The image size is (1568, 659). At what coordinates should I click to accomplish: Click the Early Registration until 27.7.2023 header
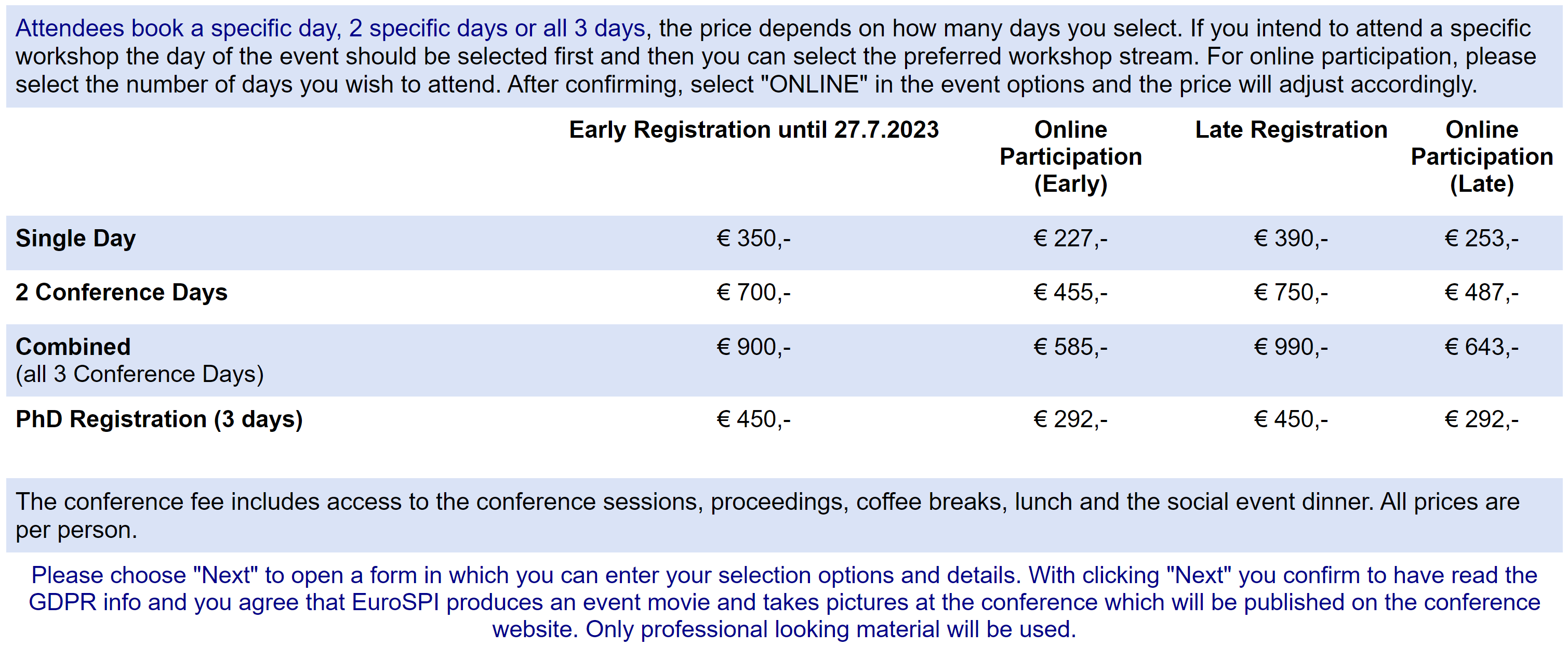[x=753, y=130]
